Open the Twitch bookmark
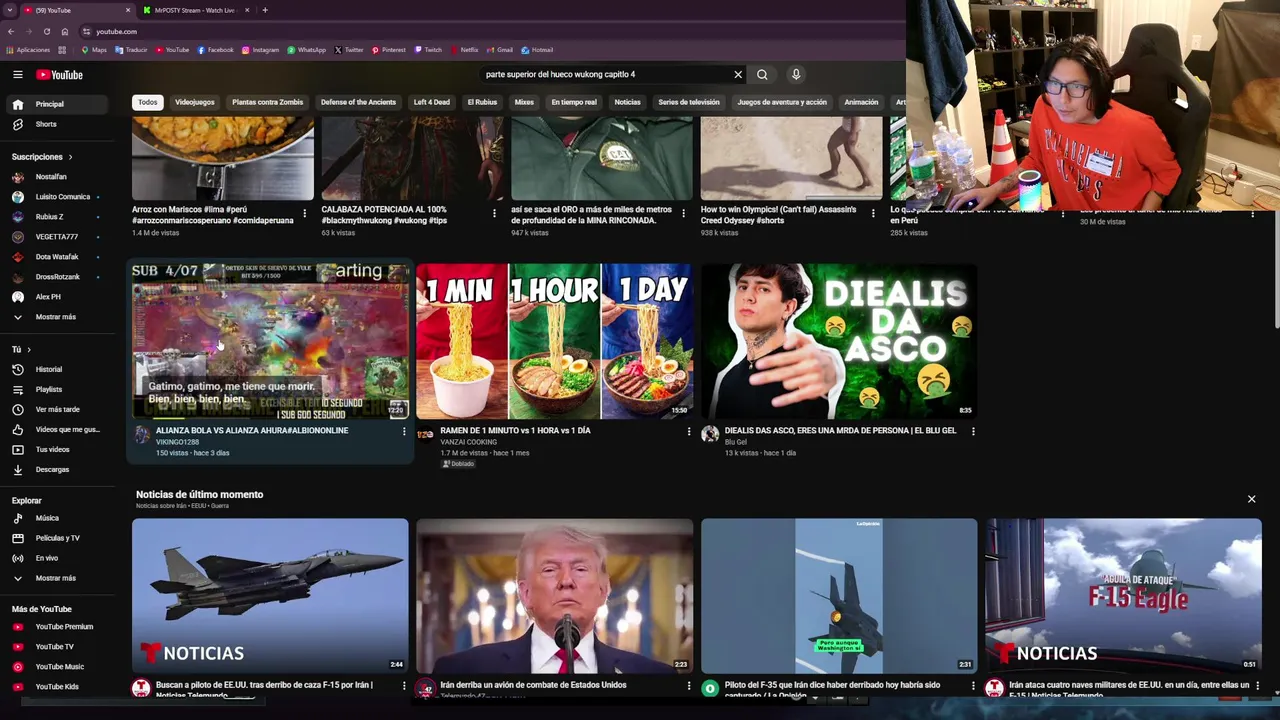 click(428, 50)
